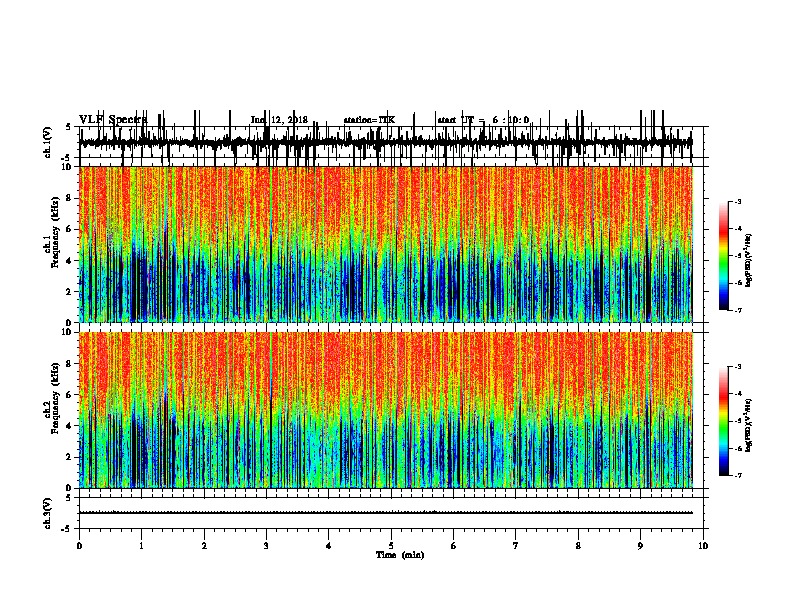
Task: Click time axis tick label 9
Action: coord(640,545)
